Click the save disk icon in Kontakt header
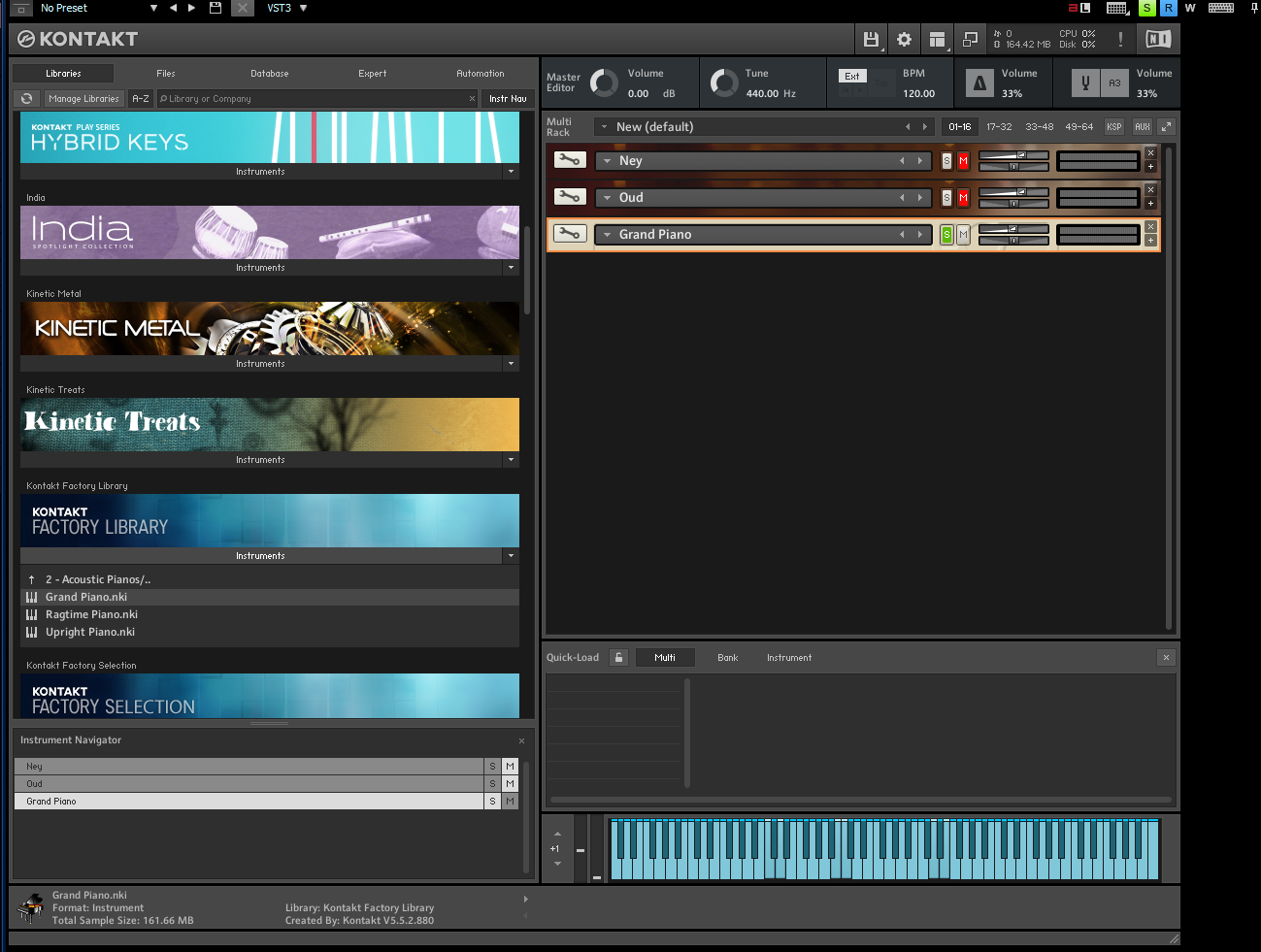The width and height of the screenshot is (1261, 952). (x=871, y=40)
